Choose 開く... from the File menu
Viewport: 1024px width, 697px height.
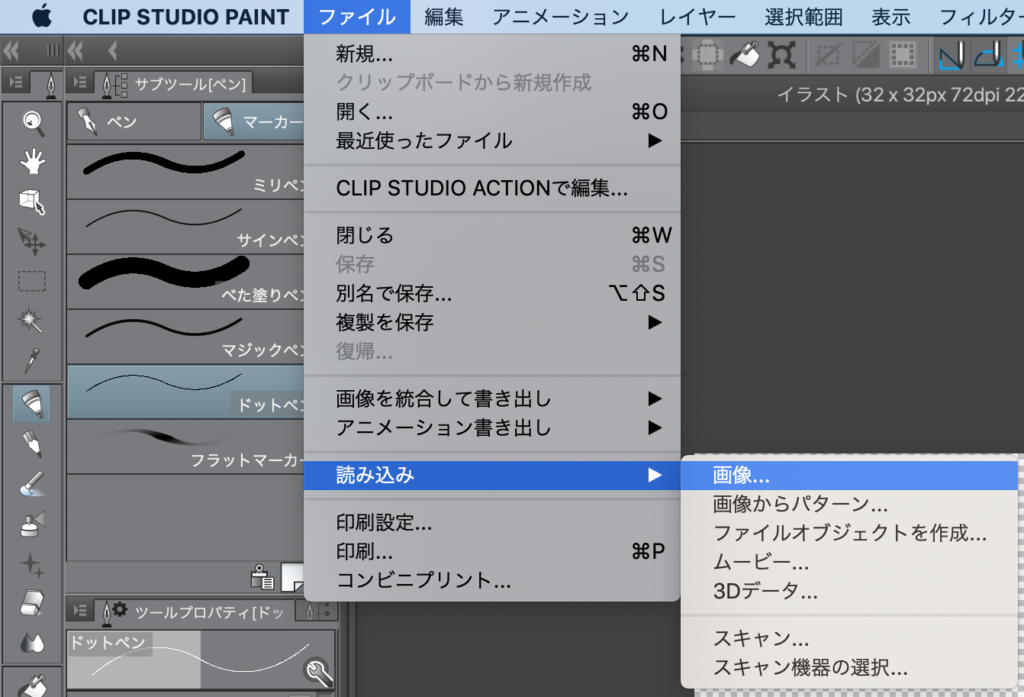492,112
